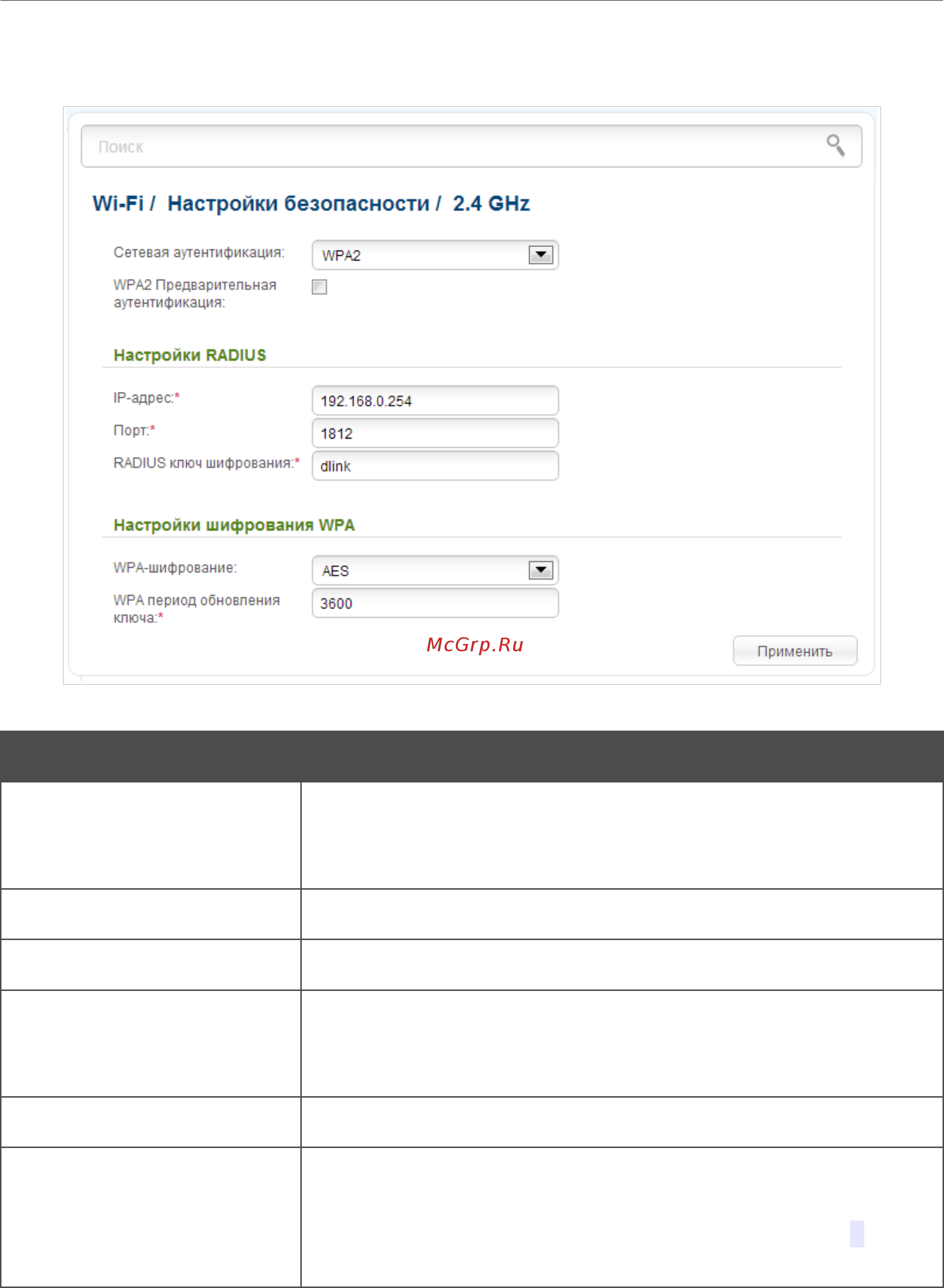
Task: Click the Сетевая аутентификация label
Action: coord(199,253)
